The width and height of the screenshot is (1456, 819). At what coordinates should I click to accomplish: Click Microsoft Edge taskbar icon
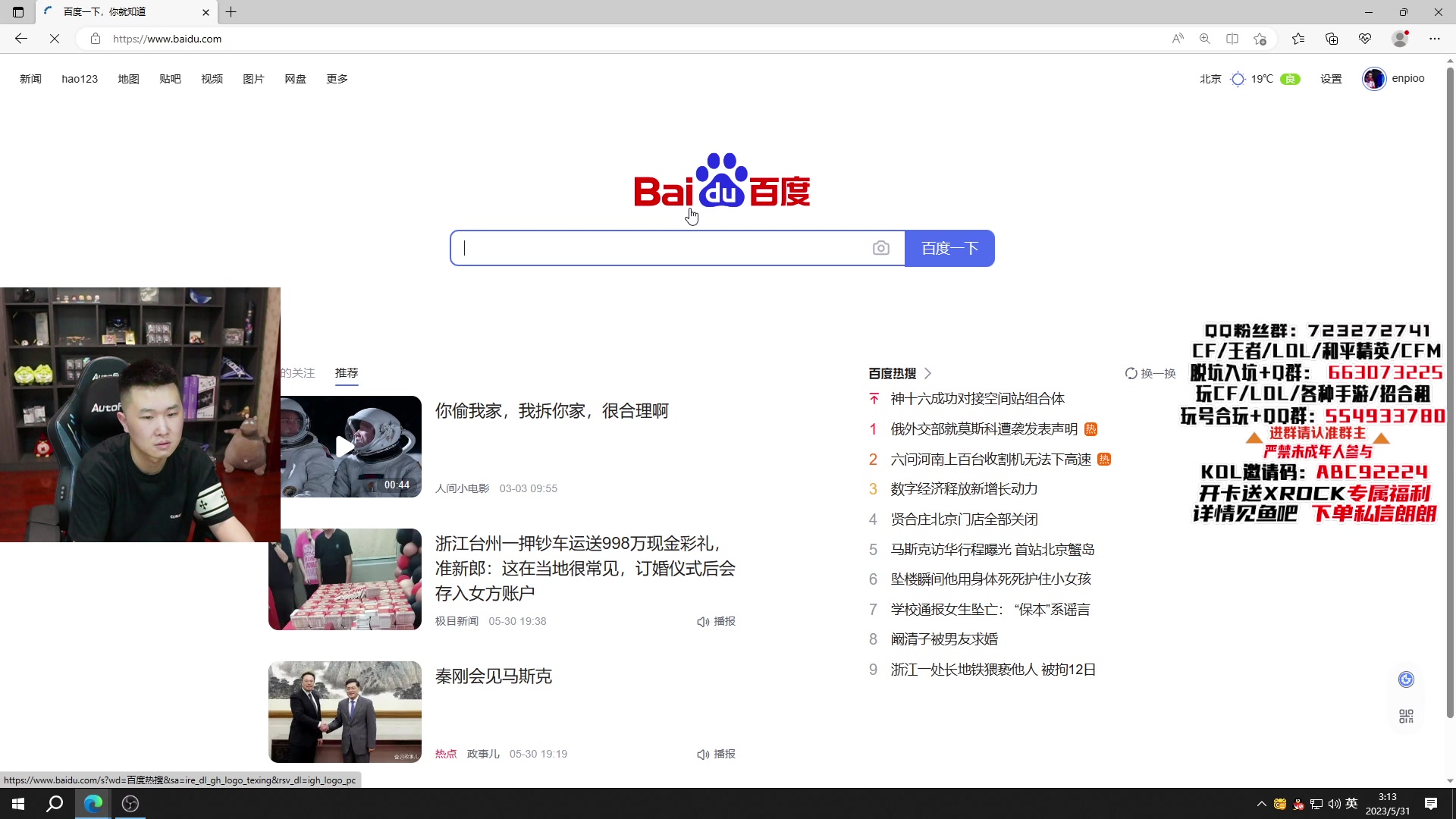pos(93,804)
